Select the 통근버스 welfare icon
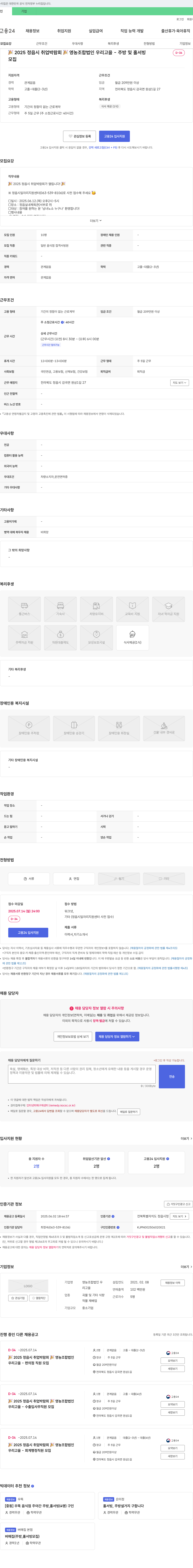193x1568 pixels. click(24, 609)
